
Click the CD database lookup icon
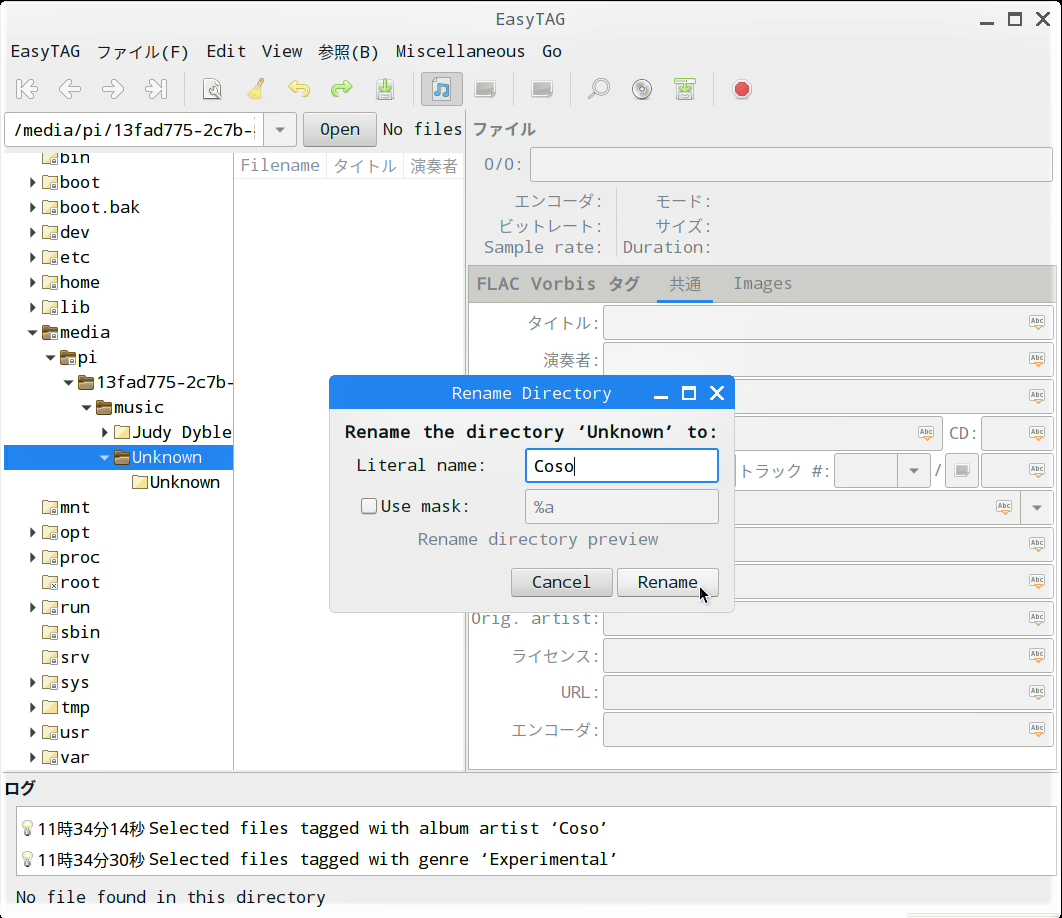pyautogui.click(x=641, y=89)
